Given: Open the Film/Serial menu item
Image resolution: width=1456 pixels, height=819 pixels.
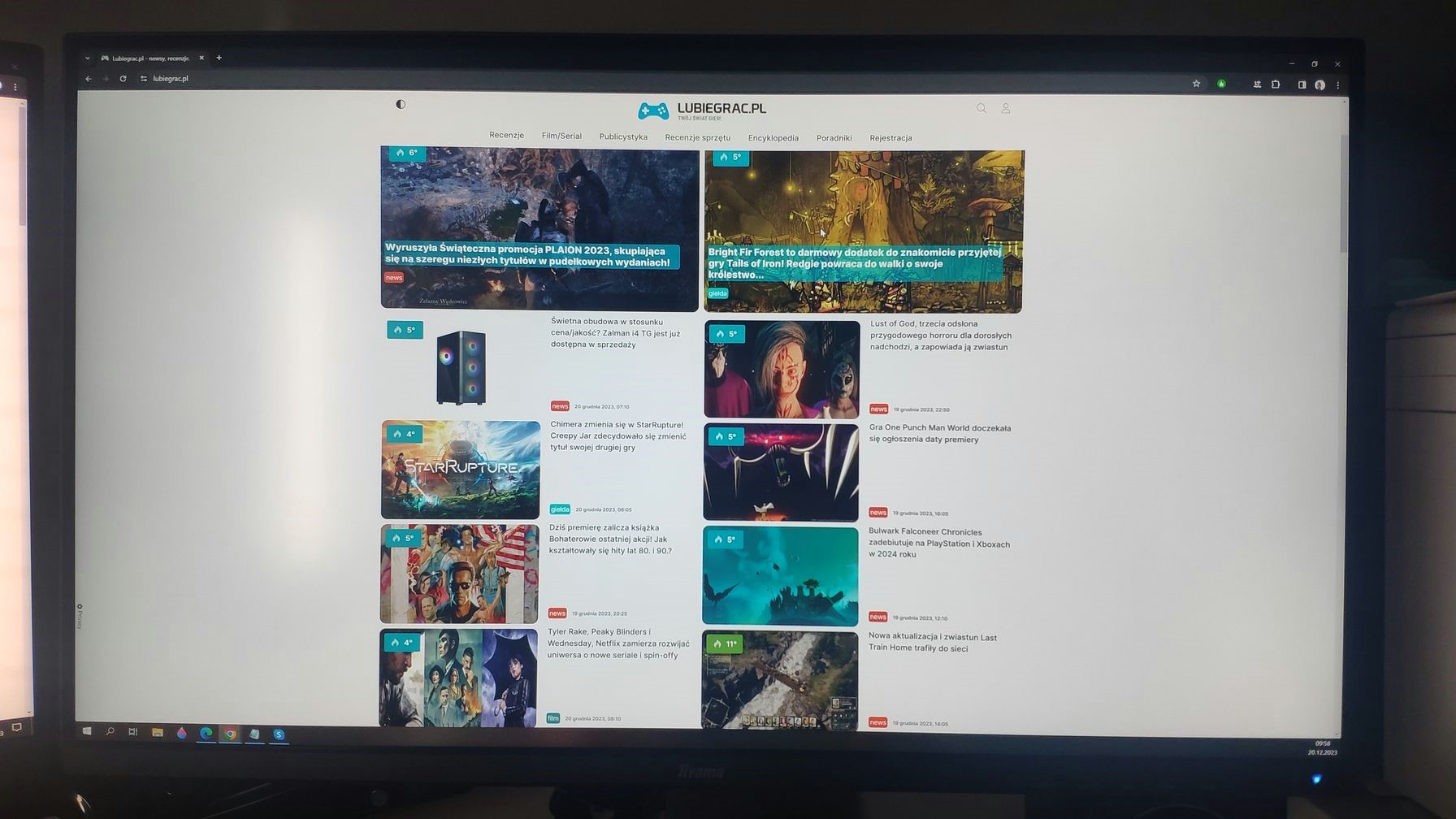Looking at the screenshot, I should point(561,136).
